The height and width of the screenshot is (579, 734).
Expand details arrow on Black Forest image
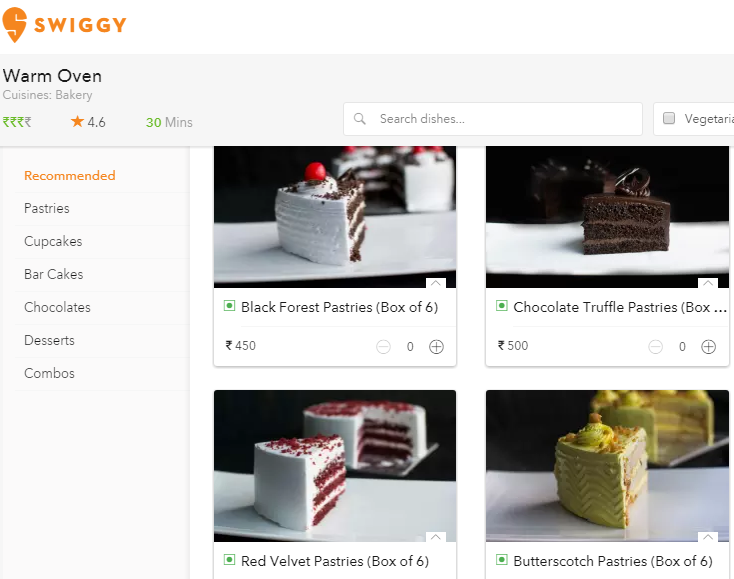[436, 283]
